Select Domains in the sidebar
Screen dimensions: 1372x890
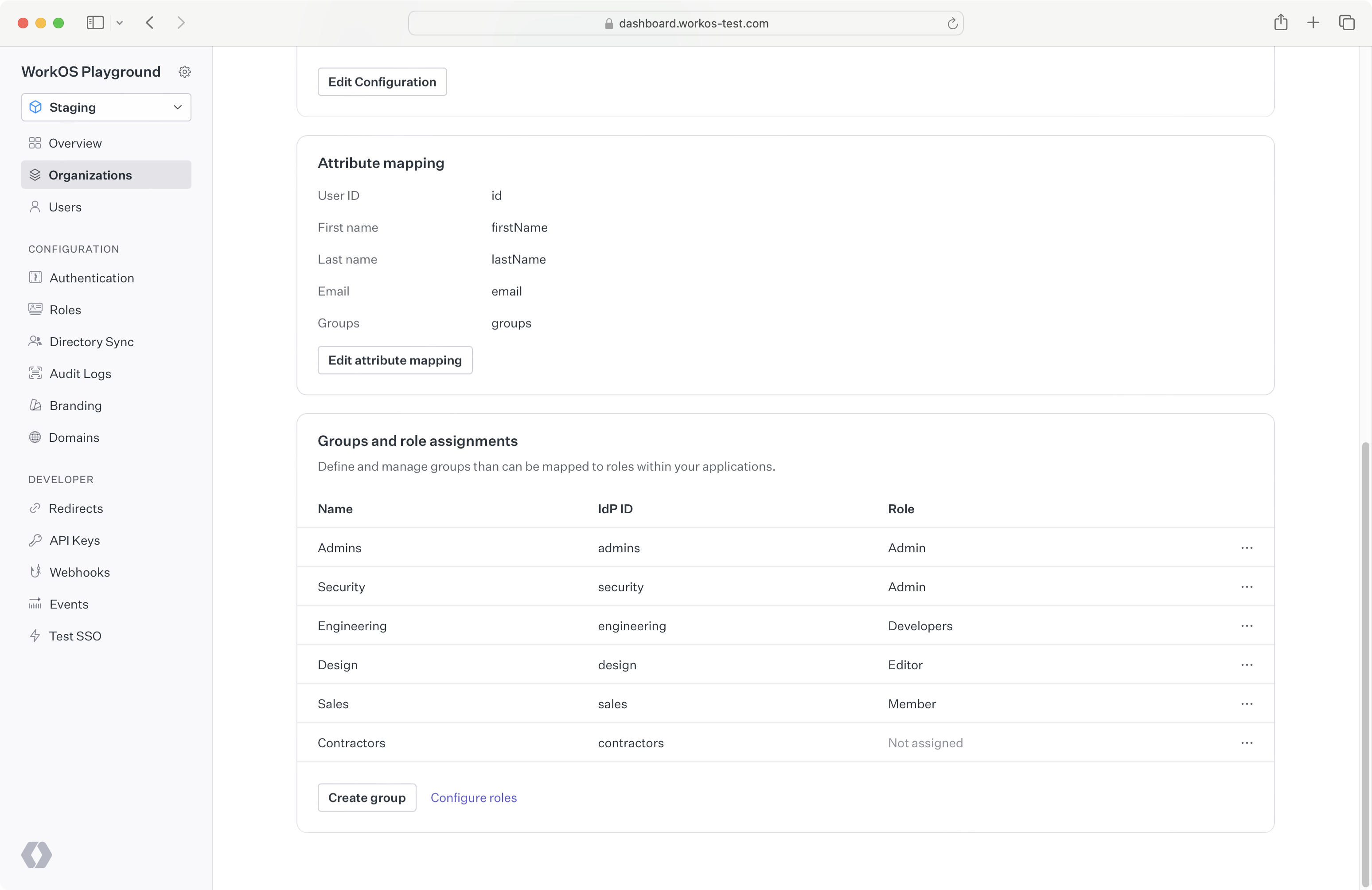(x=74, y=437)
